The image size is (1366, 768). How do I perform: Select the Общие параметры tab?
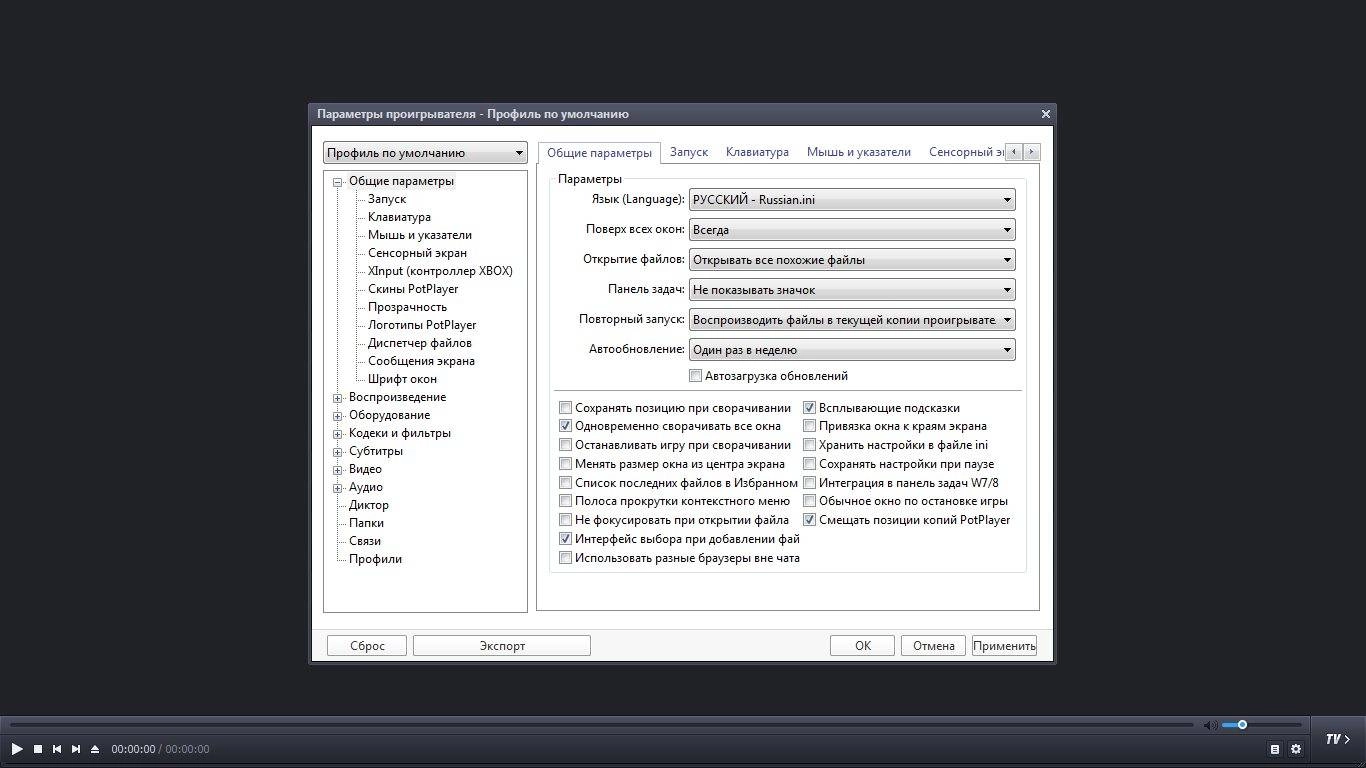point(599,152)
